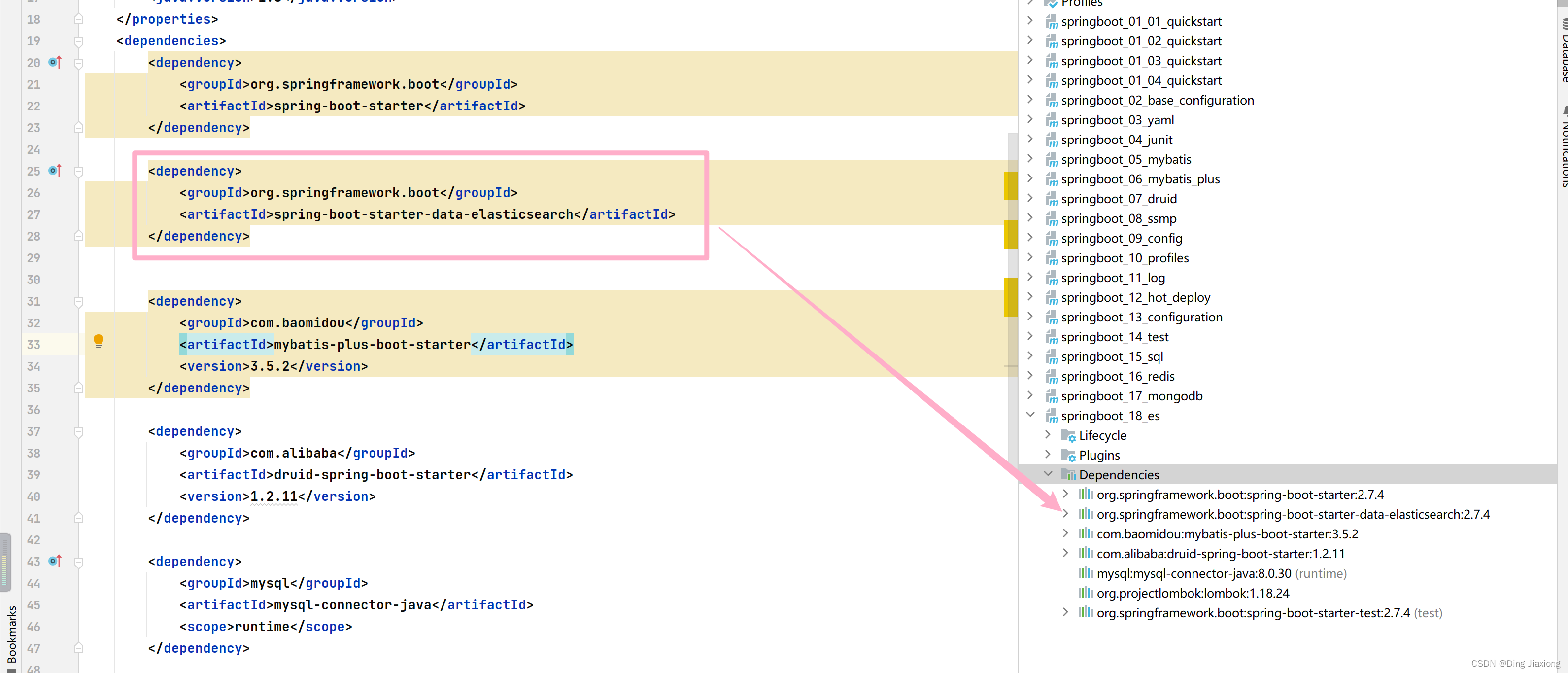1568x673 pixels.
Task: Click artifactId text spring-boot-starter-data-elasticsearch
Action: click(x=424, y=214)
